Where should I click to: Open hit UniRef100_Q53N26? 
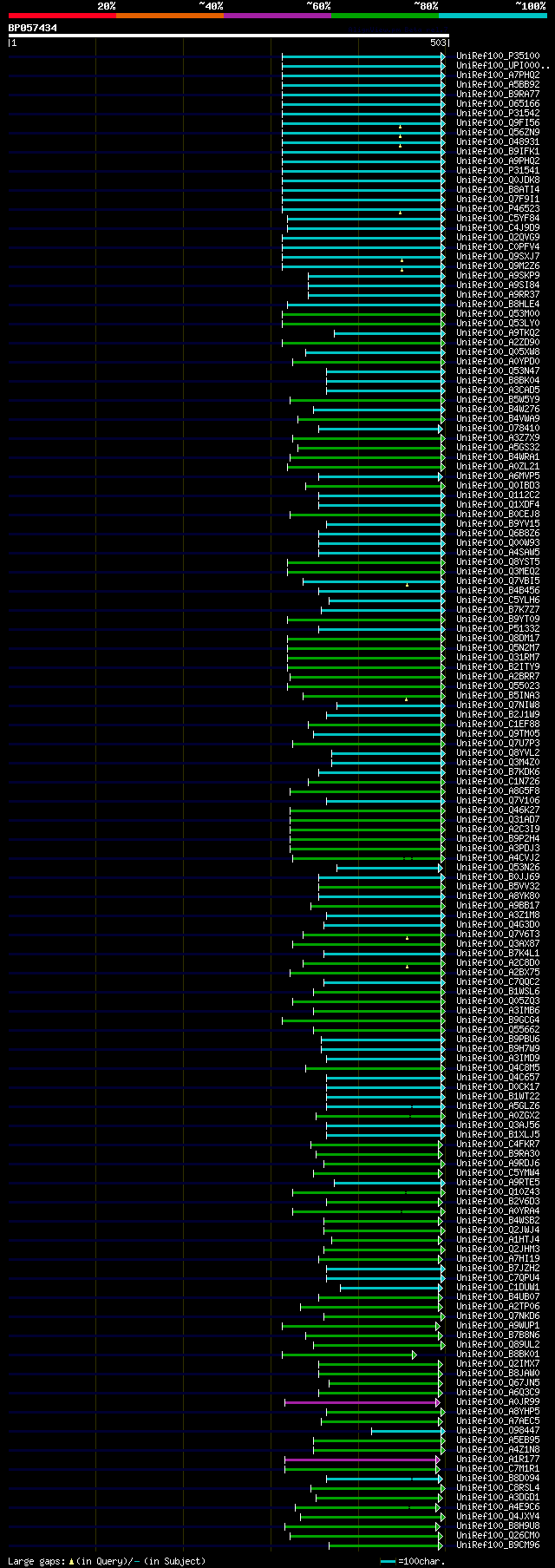click(x=498, y=868)
